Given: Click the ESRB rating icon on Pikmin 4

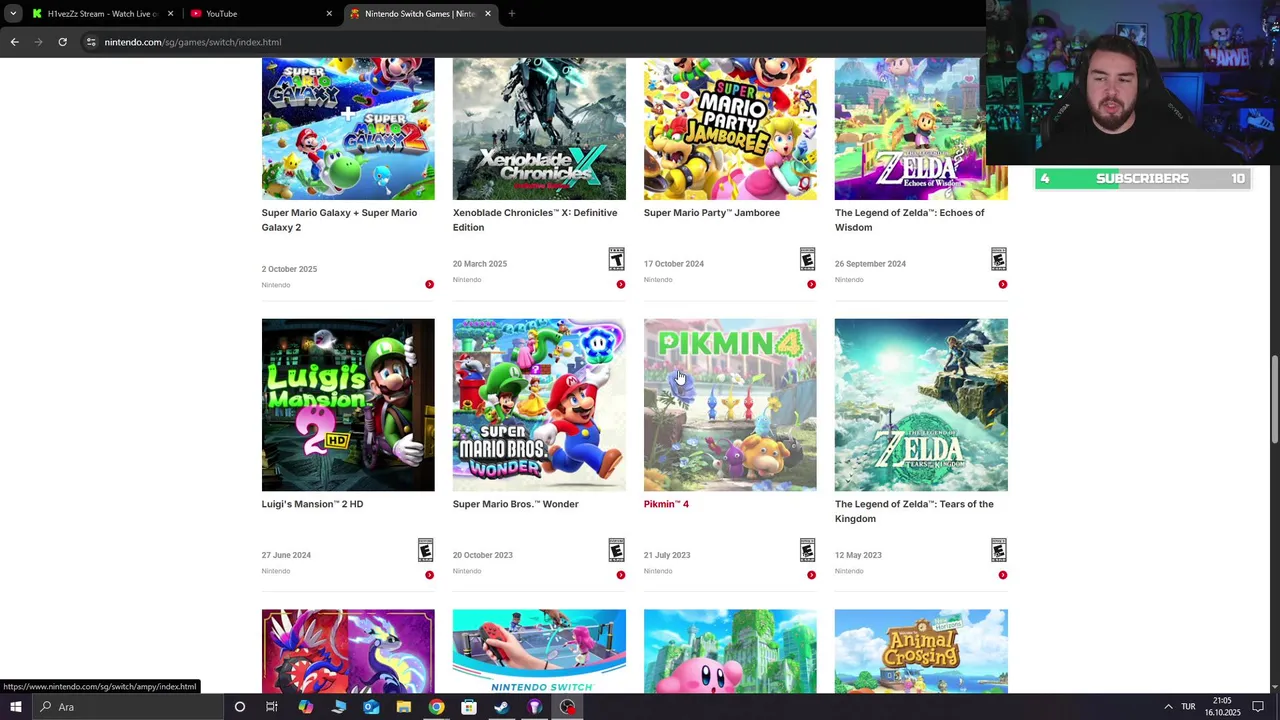Looking at the screenshot, I should pyautogui.click(x=807, y=550).
